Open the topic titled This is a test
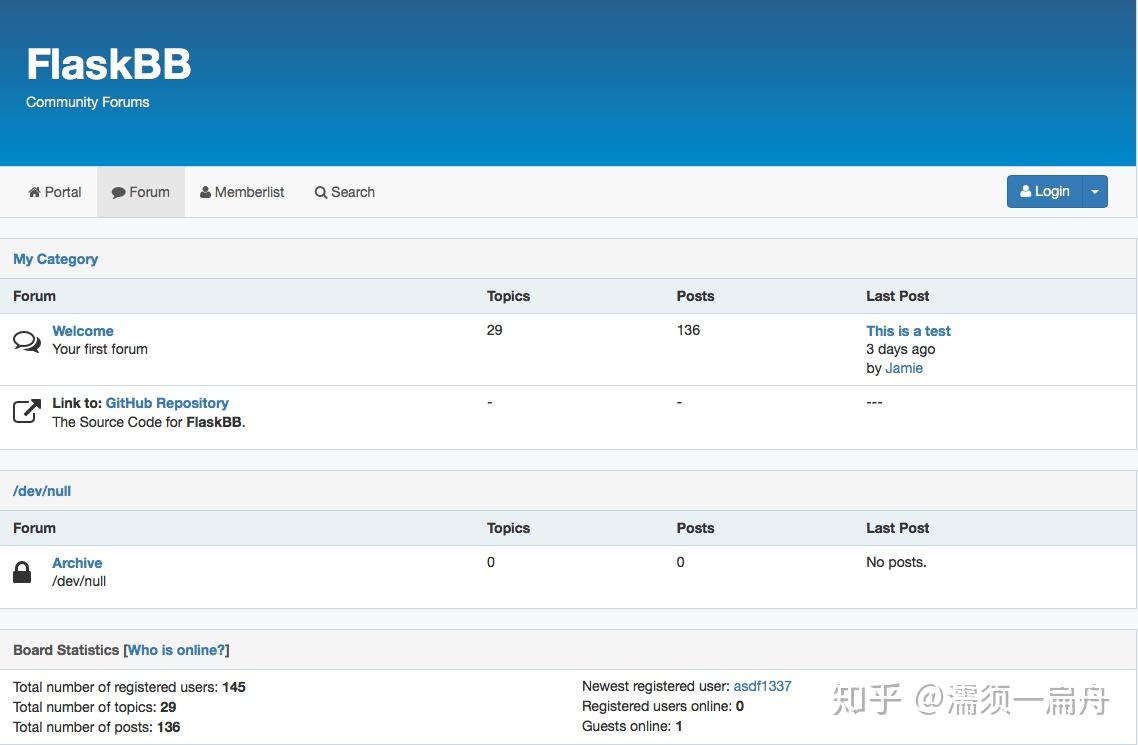1138x745 pixels. point(907,330)
